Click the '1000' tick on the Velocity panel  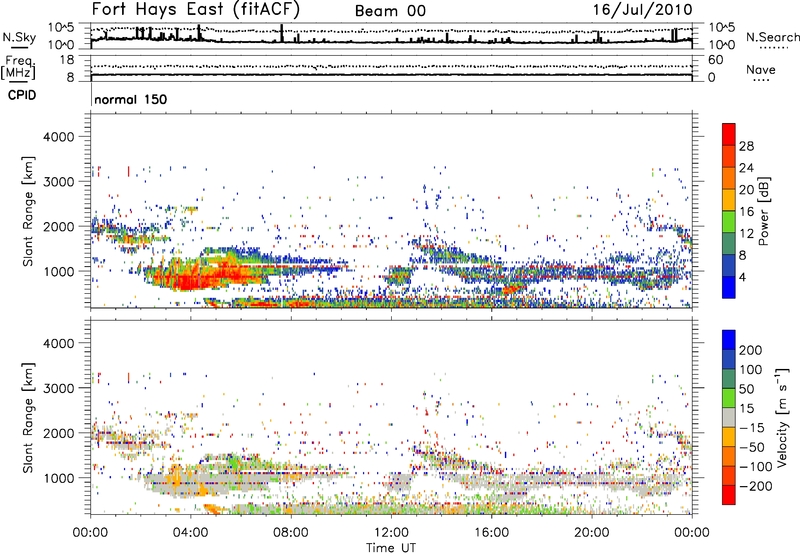click(x=59, y=478)
